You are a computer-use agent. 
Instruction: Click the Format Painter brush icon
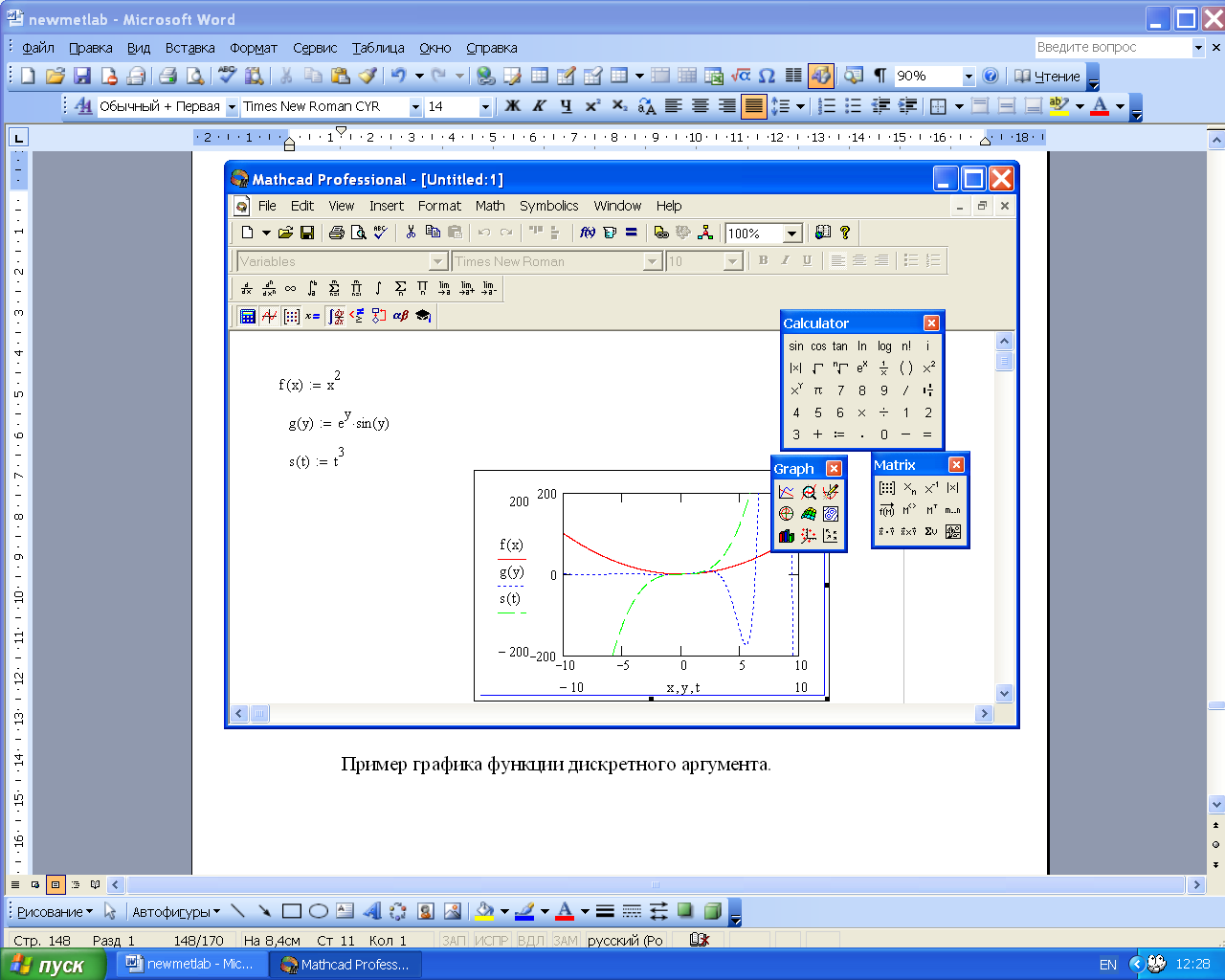coord(367,76)
